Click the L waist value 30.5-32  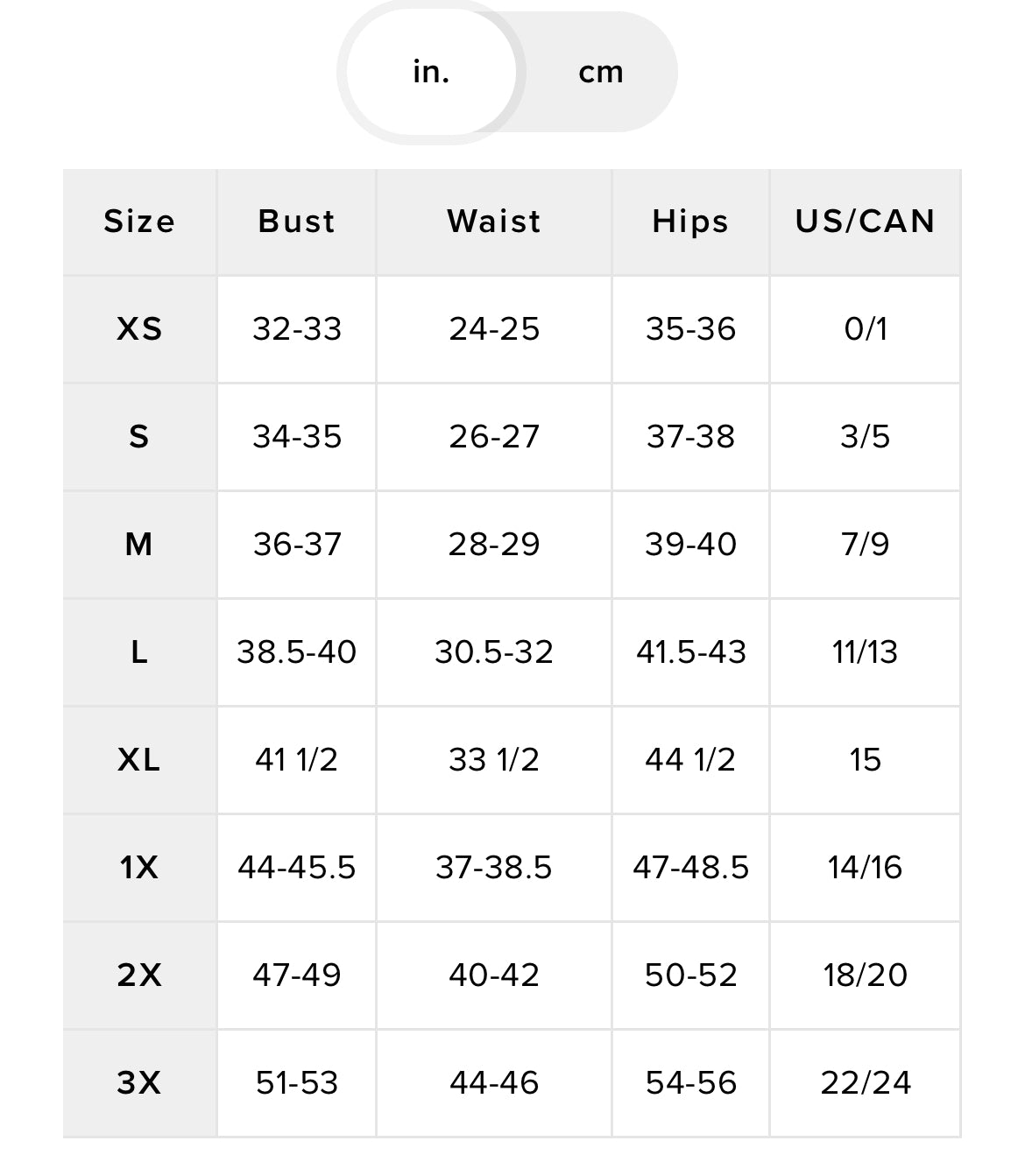(x=494, y=652)
